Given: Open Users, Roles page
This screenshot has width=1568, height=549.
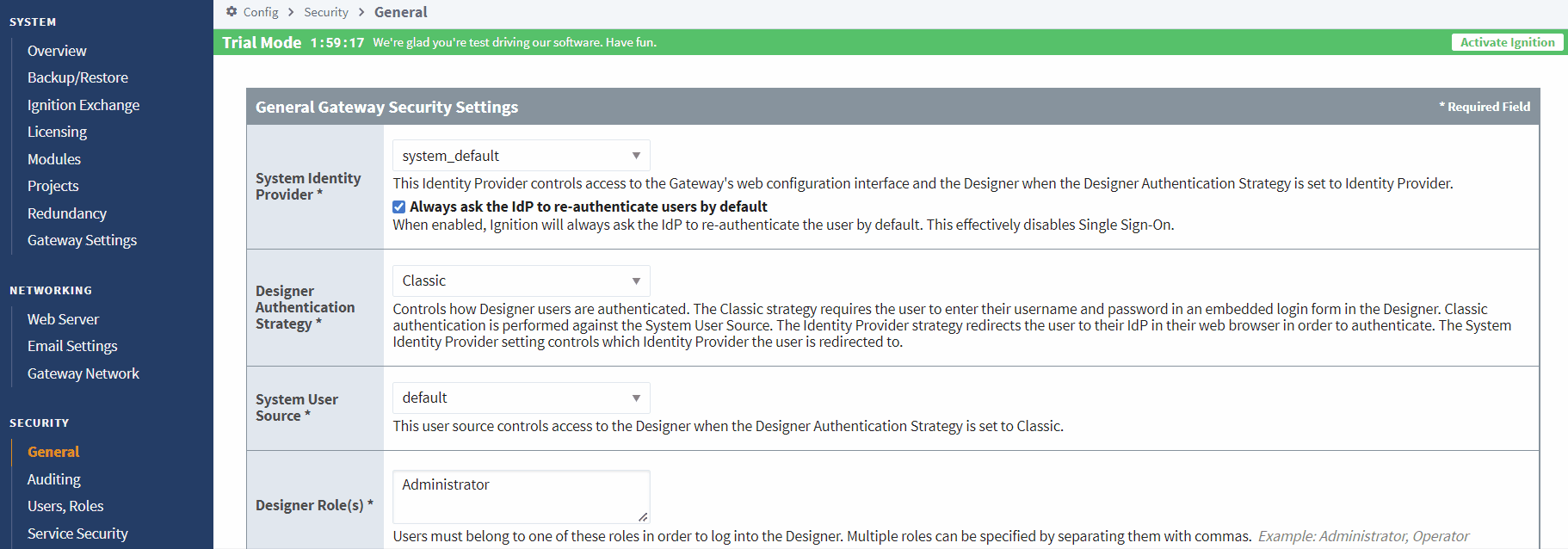Looking at the screenshot, I should tap(65, 506).
